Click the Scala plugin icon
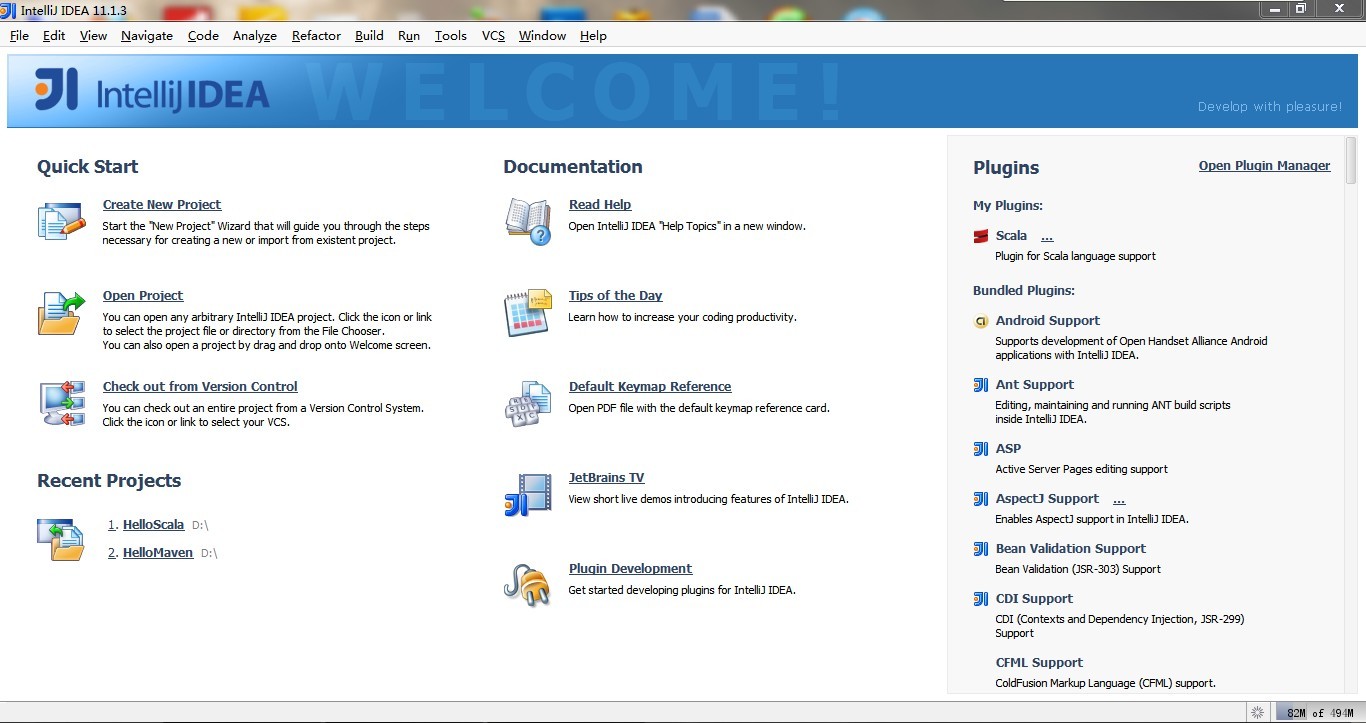 pos(981,237)
